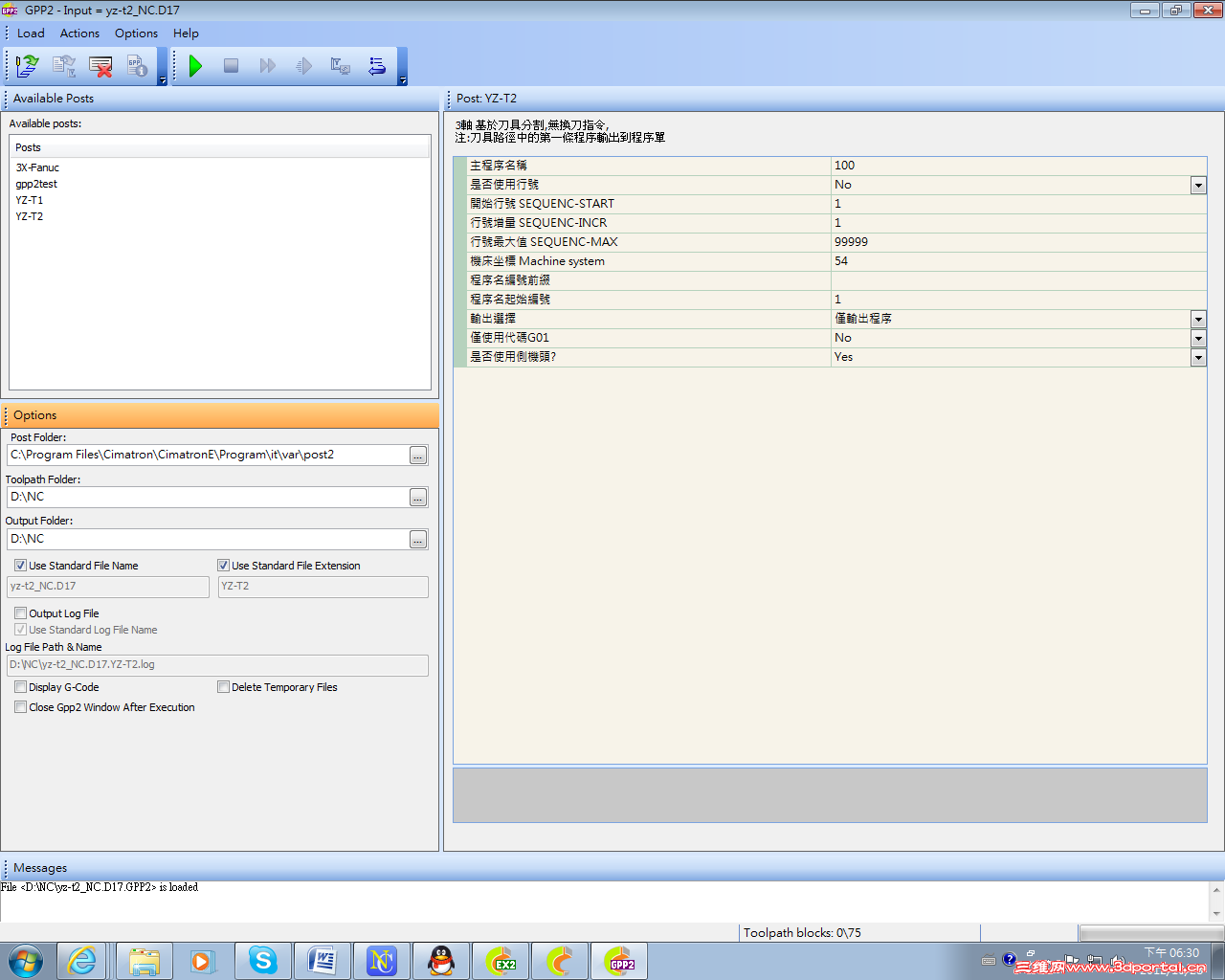The image size is (1225, 980).
Task: Open the Options menu
Action: (x=136, y=33)
